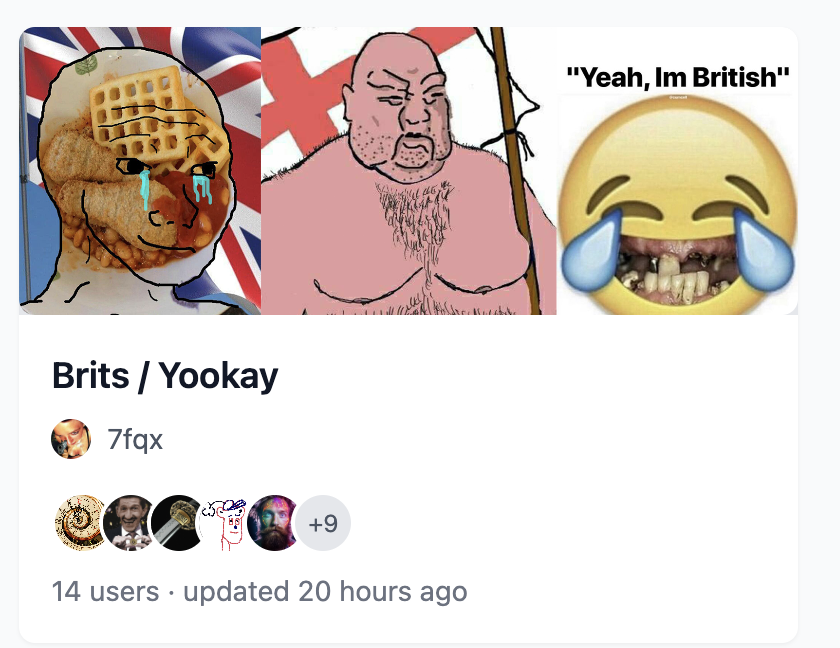The height and width of the screenshot is (648, 840).
Task: Expand the +9 more members badge
Action: click(323, 523)
